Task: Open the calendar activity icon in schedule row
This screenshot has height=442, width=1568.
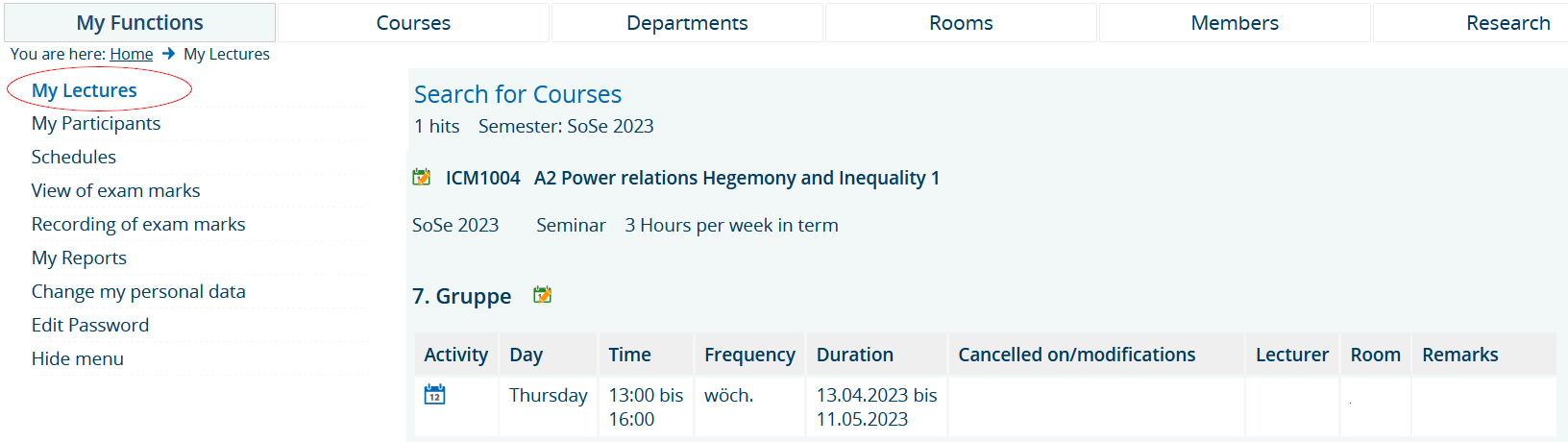Action: coord(434,394)
